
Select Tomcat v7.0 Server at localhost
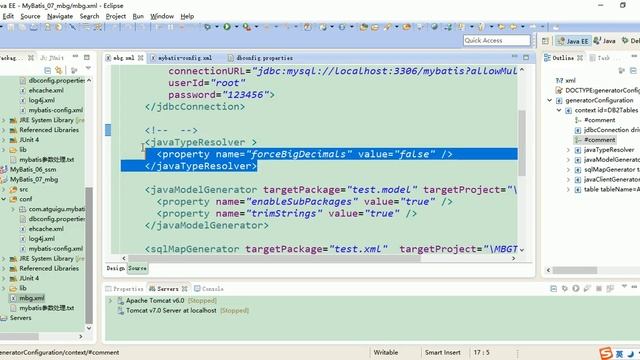(x=171, y=311)
